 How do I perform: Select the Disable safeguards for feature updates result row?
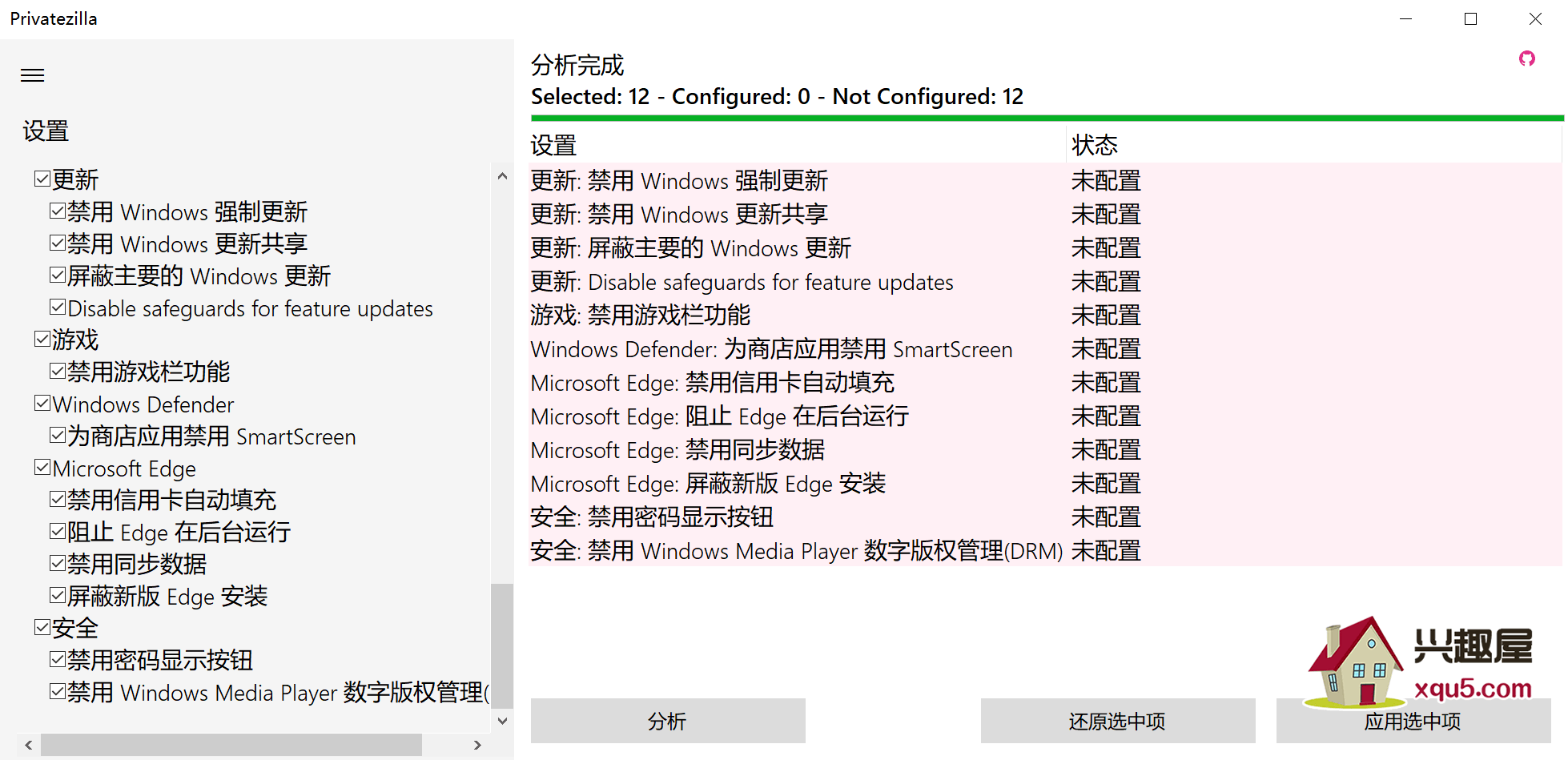(x=1046, y=282)
